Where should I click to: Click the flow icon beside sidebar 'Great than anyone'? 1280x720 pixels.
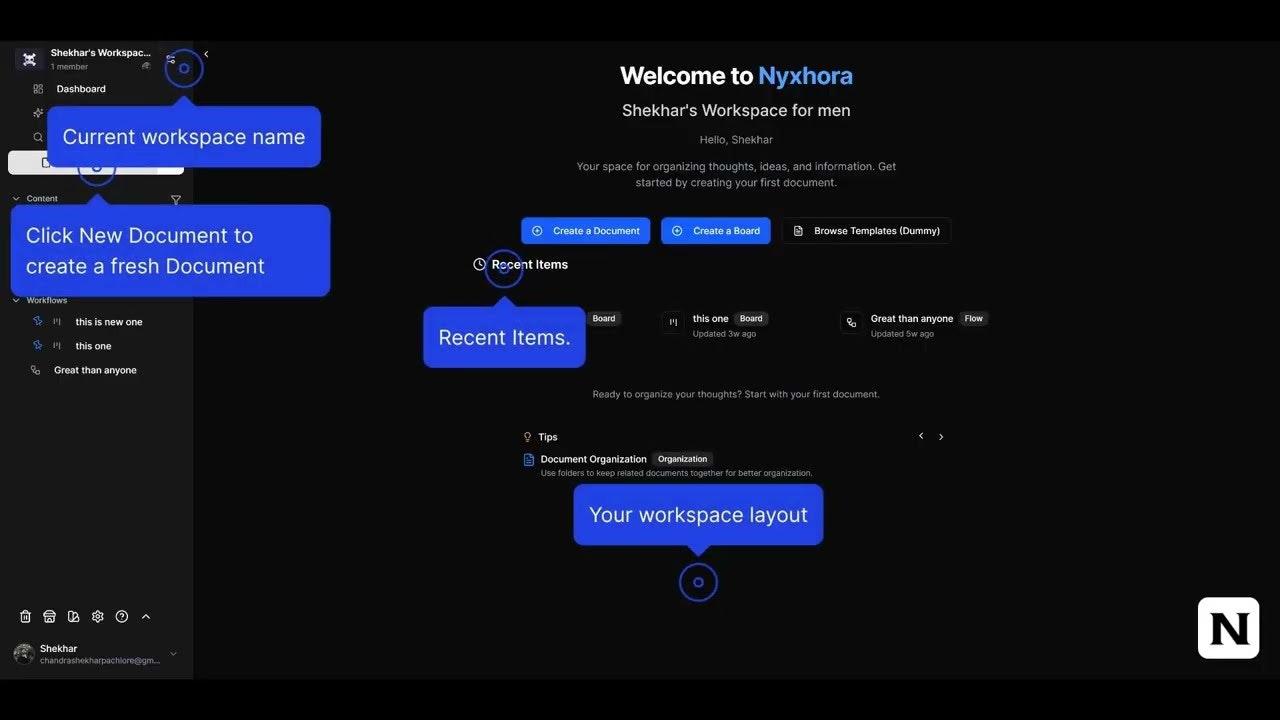point(36,370)
